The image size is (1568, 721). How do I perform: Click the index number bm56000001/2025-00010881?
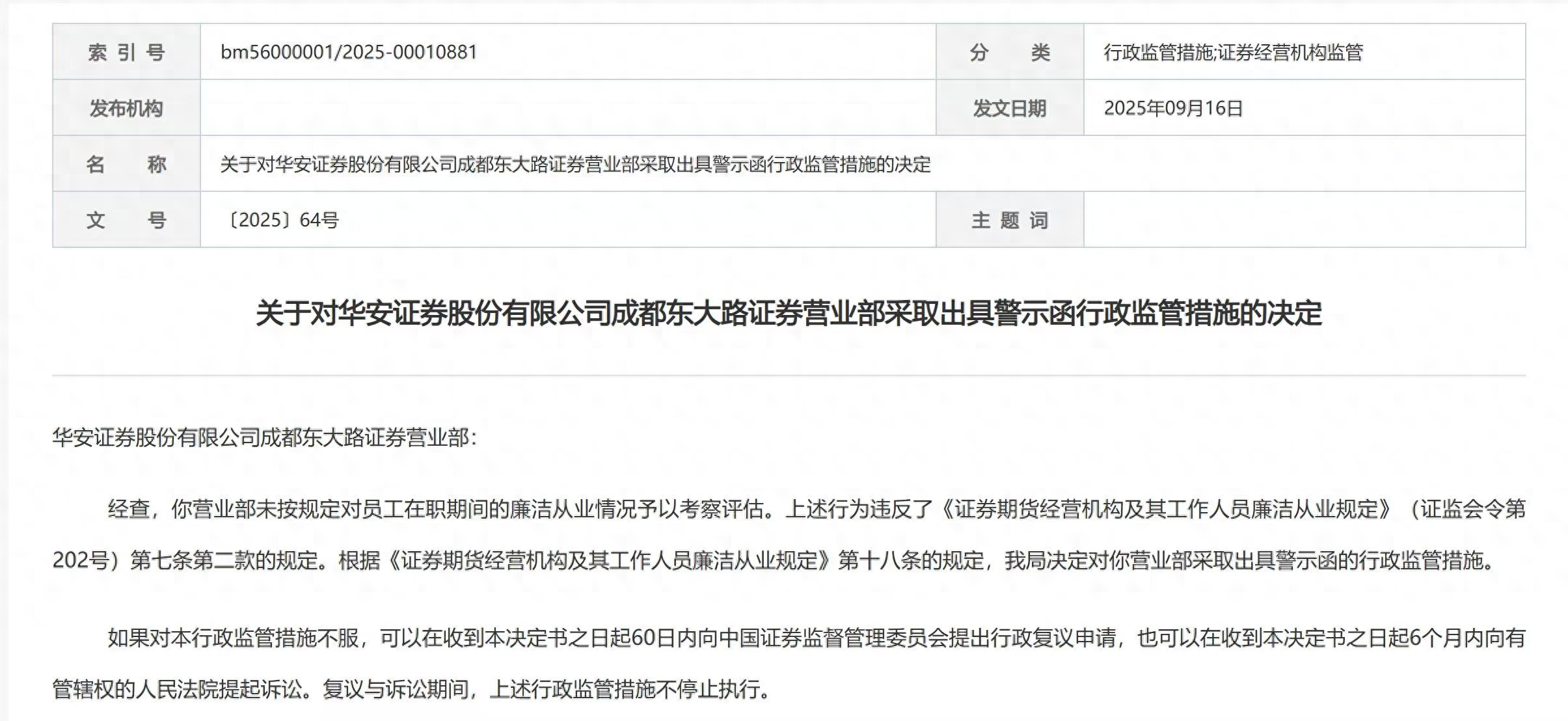point(349,52)
